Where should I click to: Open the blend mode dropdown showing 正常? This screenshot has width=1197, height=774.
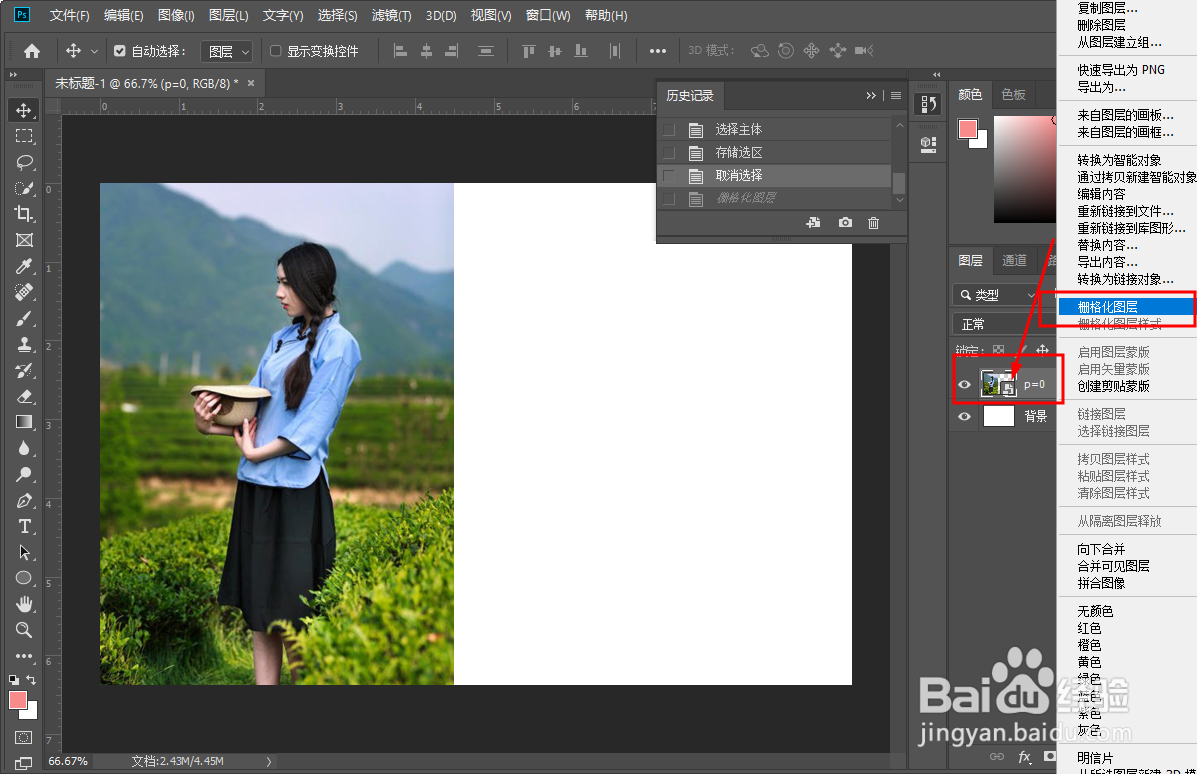pos(985,323)
